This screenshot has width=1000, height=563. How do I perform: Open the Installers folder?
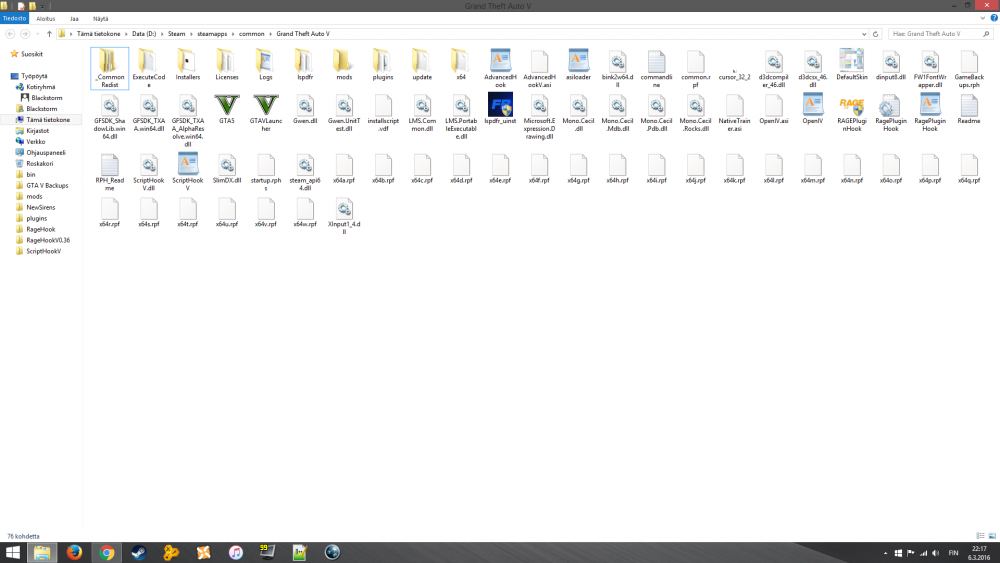click(x=188, y=61)
